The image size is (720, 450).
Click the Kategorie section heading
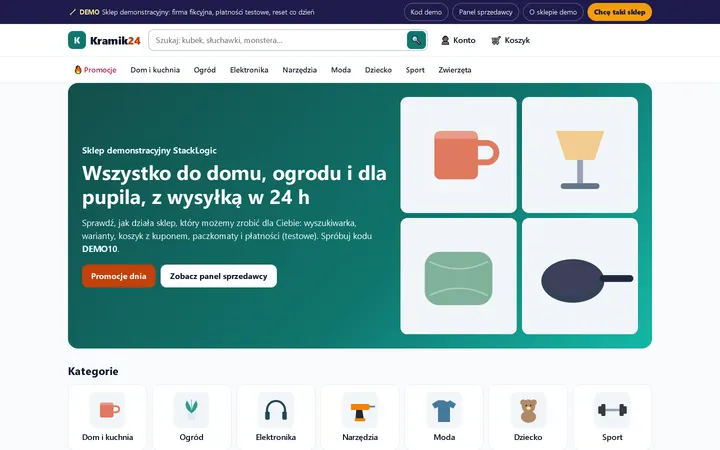(93, 371)
